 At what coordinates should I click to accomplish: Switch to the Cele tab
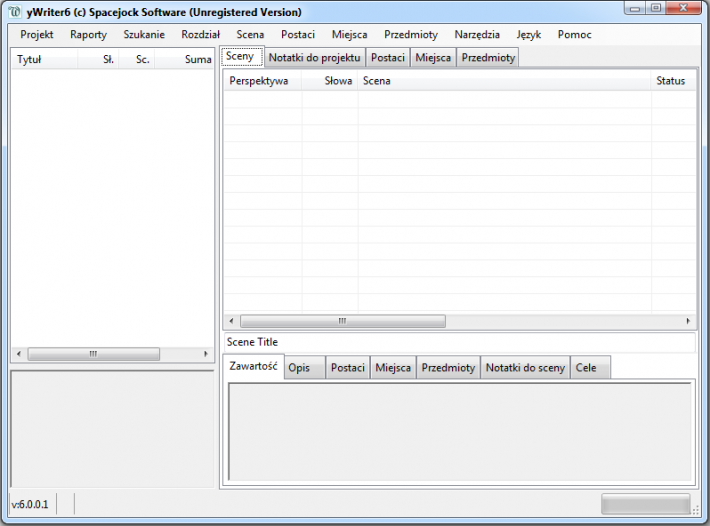click(x=590, y=368)
